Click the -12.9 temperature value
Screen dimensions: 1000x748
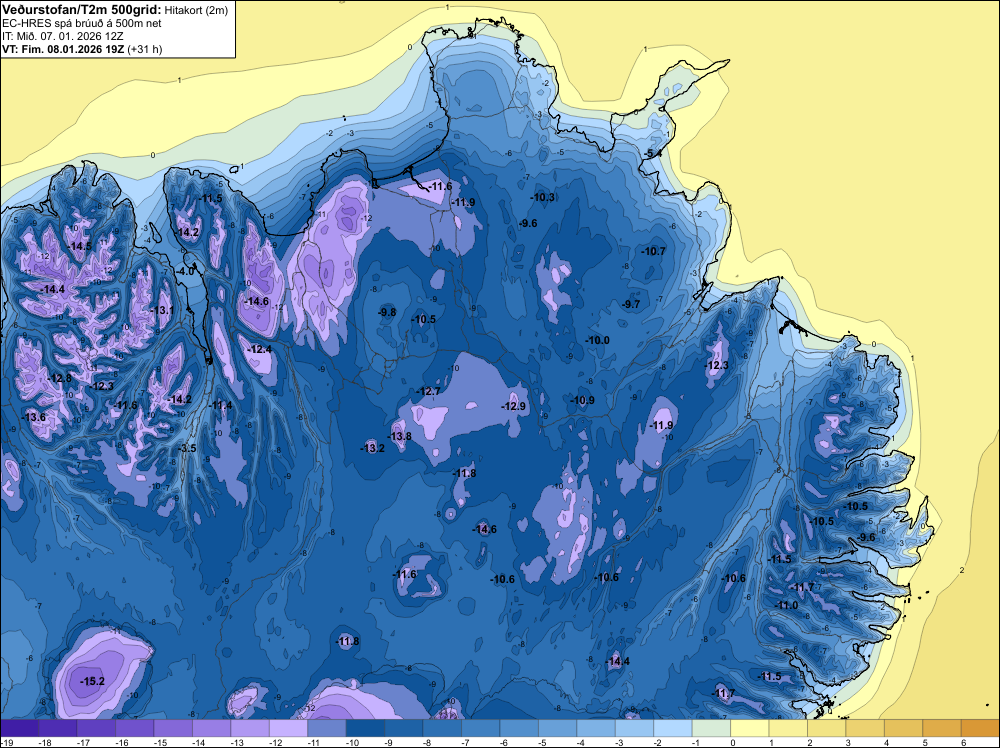(513, 406)
